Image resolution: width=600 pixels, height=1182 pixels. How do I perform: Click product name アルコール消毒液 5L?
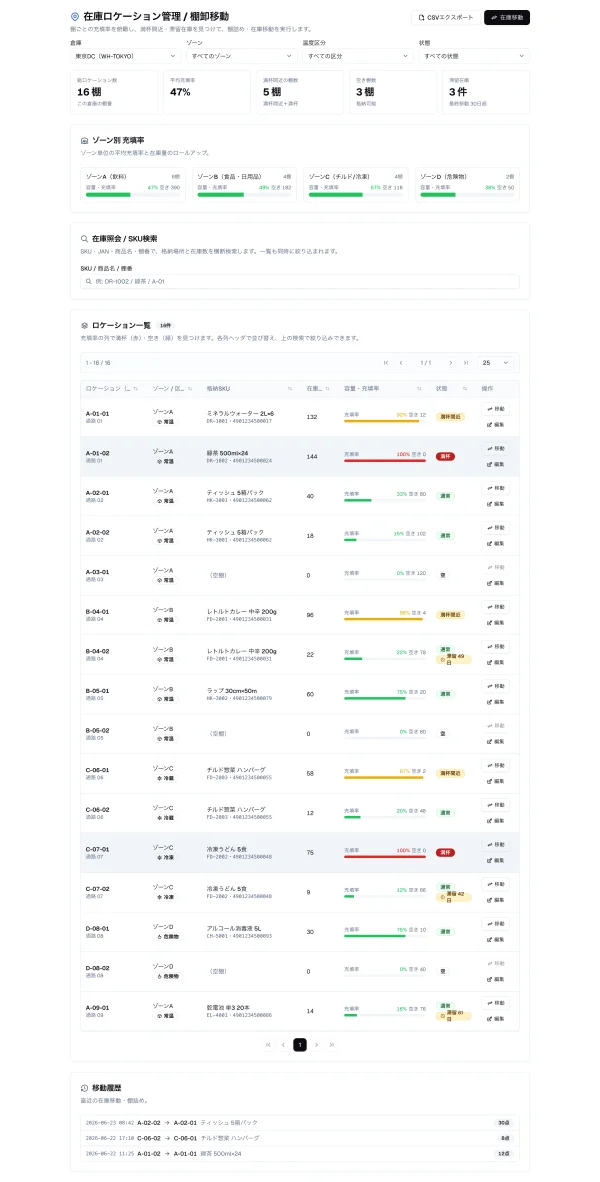[x=236, y=928]
